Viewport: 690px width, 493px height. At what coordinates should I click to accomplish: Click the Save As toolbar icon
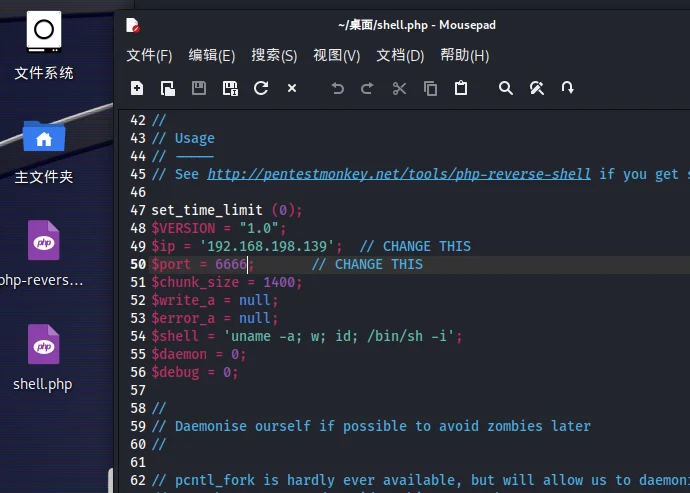(230, 88)
